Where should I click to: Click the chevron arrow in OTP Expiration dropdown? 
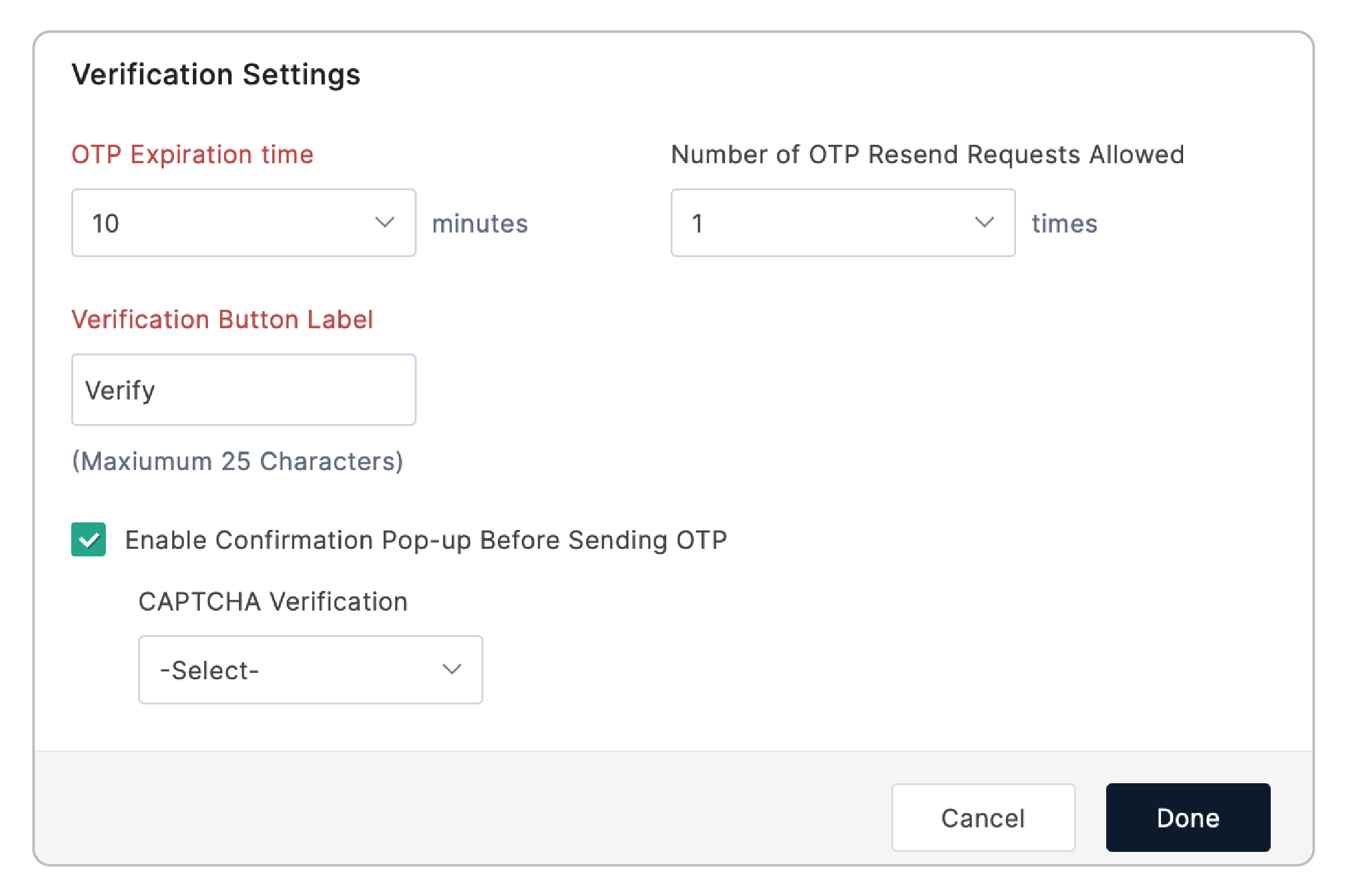pos(384,222)
